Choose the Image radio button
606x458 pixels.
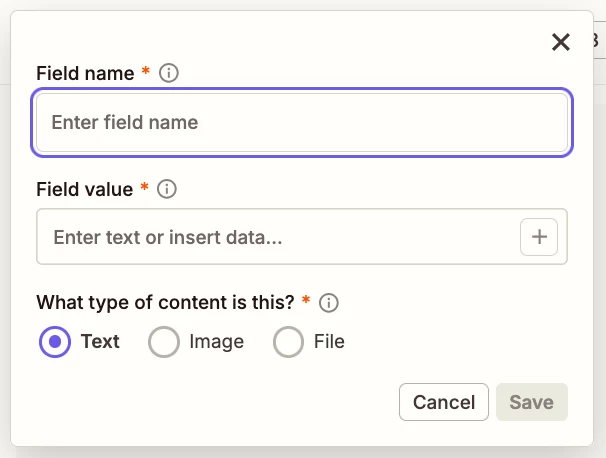163,342
